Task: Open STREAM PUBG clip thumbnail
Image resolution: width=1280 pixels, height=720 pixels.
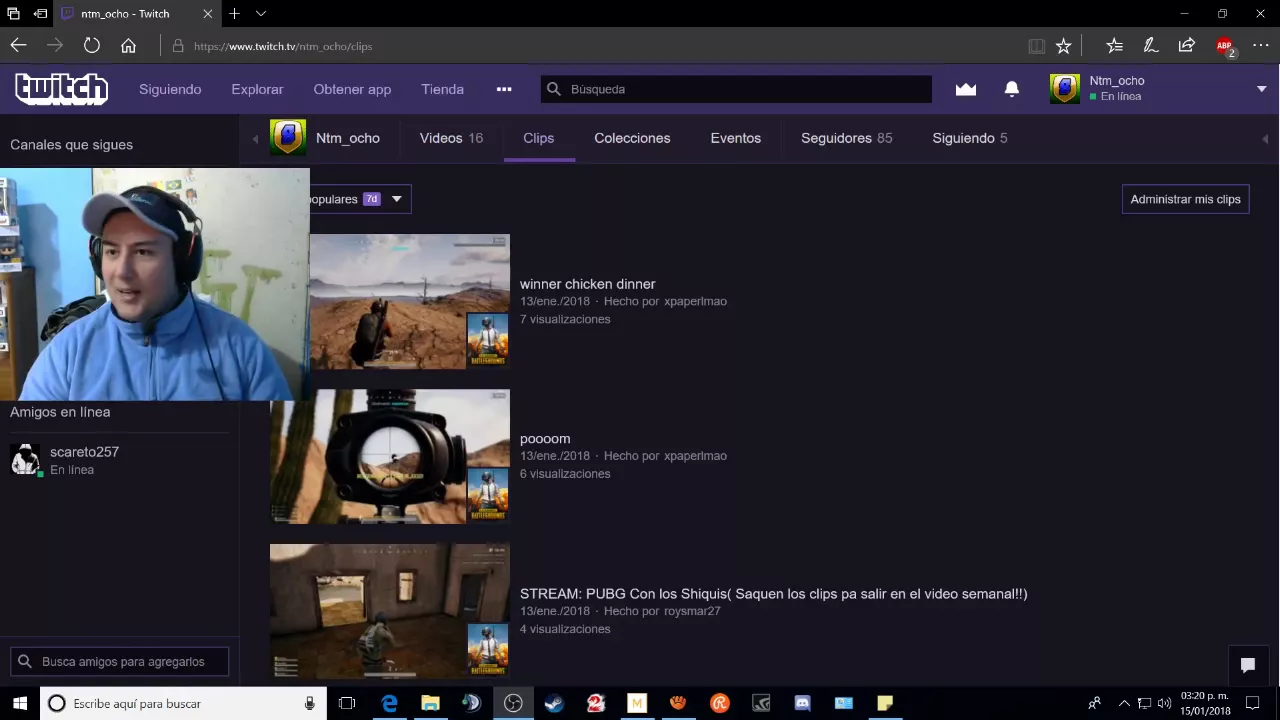Action: 390,611
